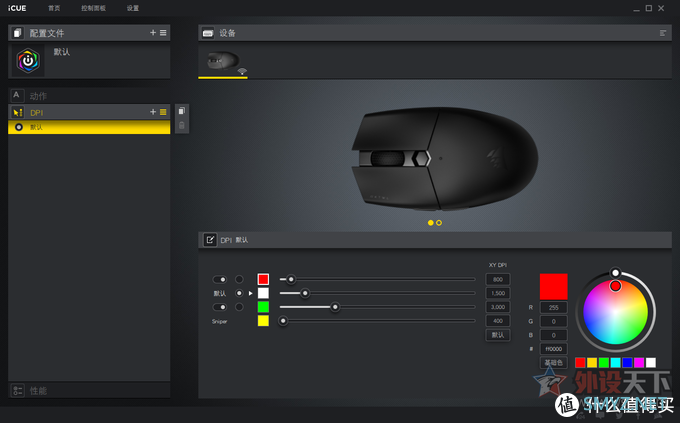Show the first mouse view dot
Viewport: 680px width, 423px height.
(431, 223)
